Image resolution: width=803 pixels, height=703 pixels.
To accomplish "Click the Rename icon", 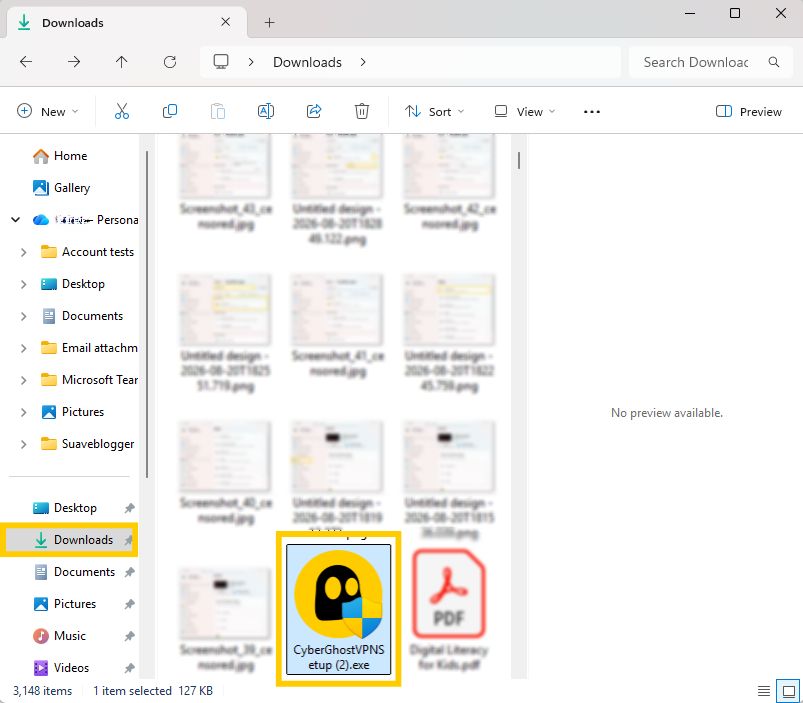I will (x=266, y=111).
